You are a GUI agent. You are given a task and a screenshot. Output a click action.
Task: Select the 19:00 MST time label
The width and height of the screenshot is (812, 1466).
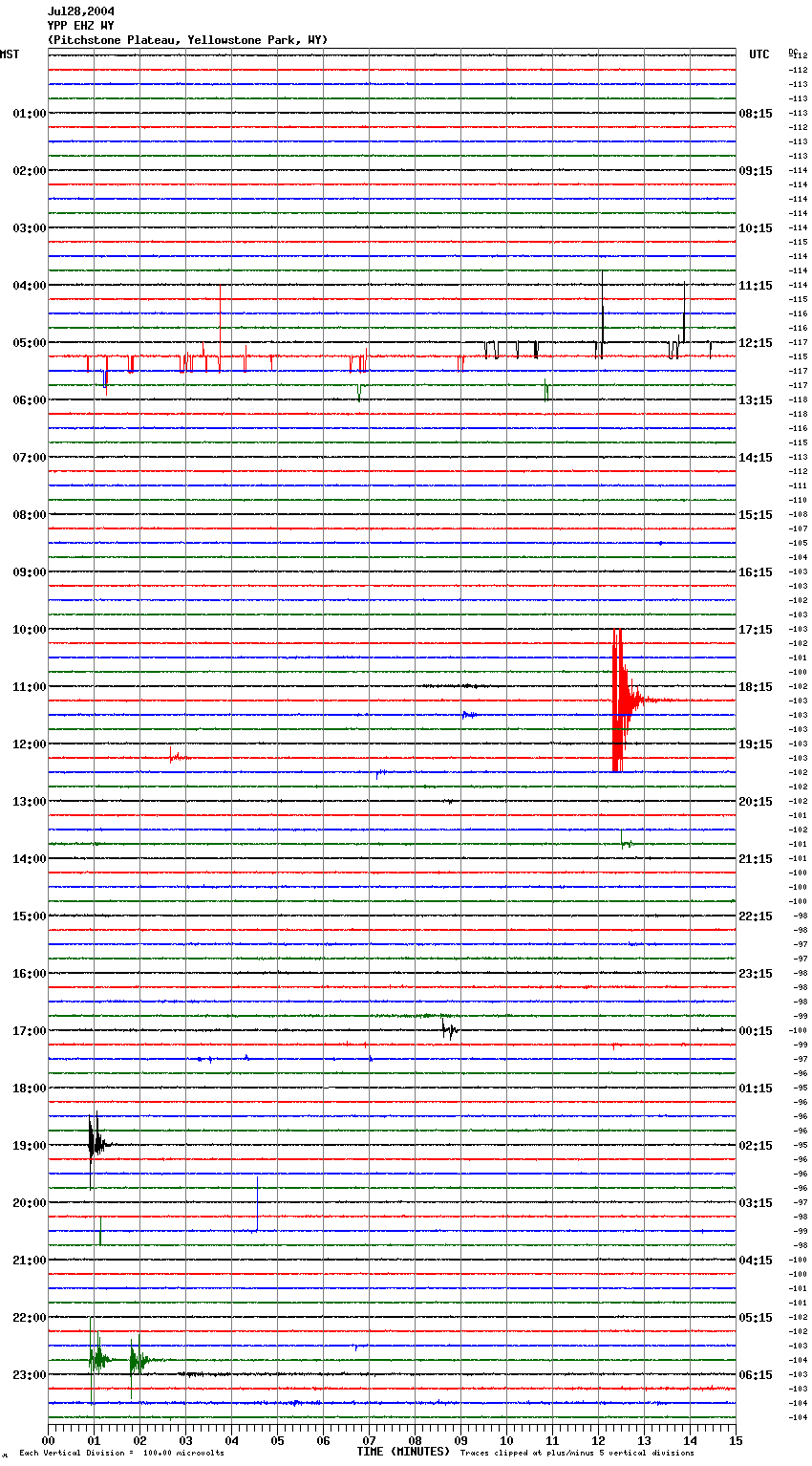click(x=29, y=1146)
